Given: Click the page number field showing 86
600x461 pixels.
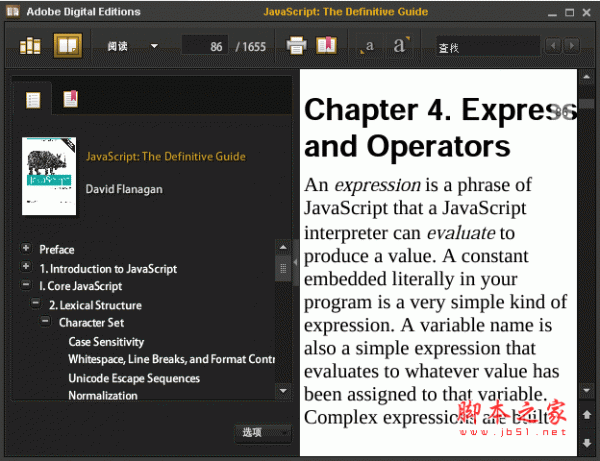Looking at the screenshot, I should pyautogui.click(x=205, y=46).
